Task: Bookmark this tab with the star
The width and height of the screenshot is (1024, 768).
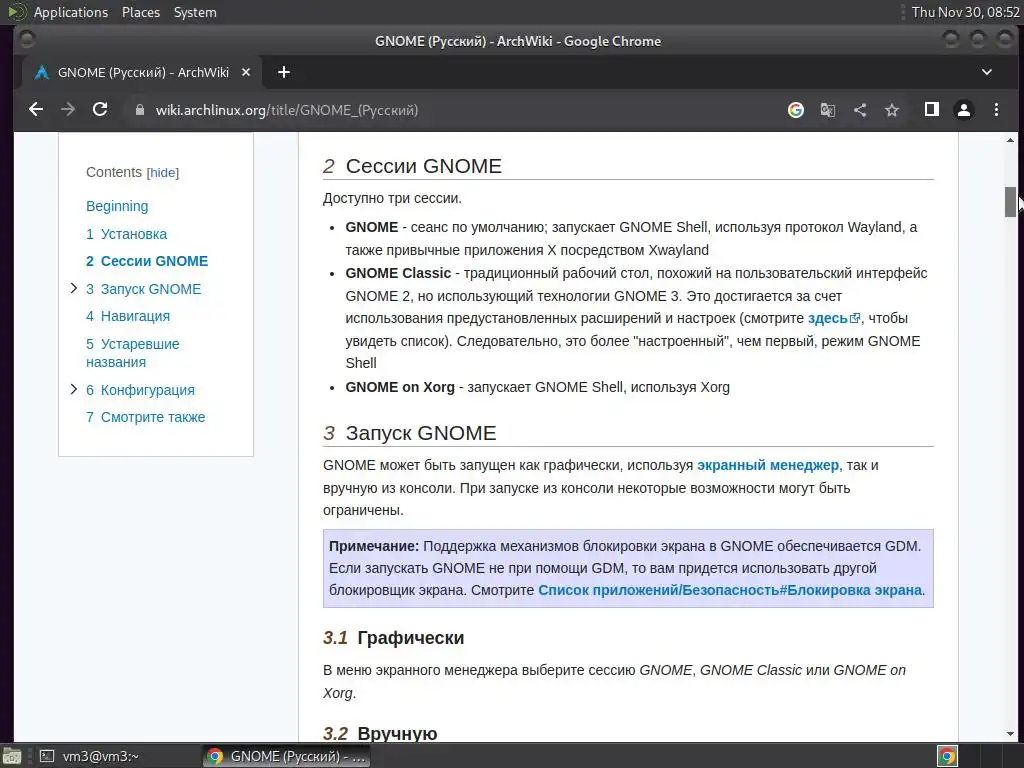Action: [892, 110]
